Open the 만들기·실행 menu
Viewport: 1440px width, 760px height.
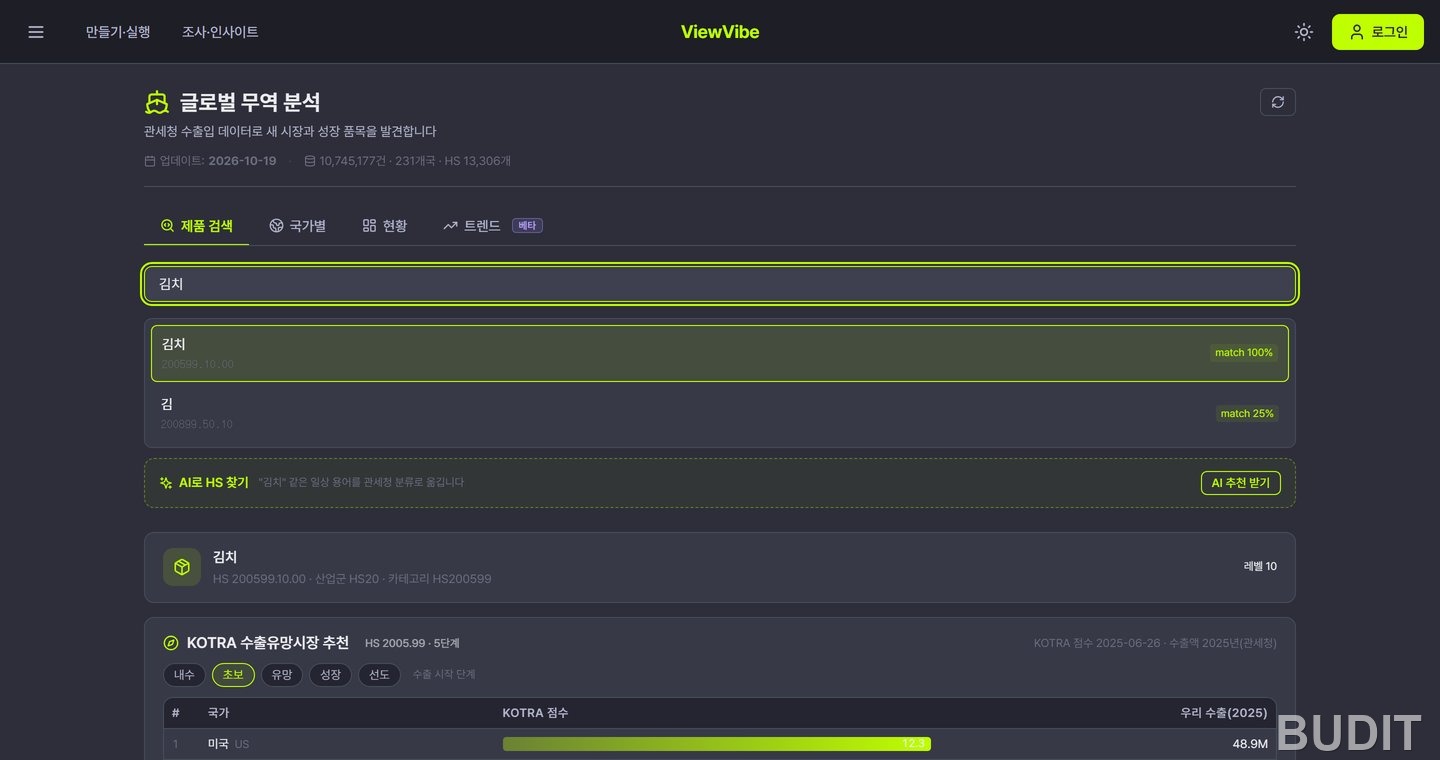click(118, 32)
